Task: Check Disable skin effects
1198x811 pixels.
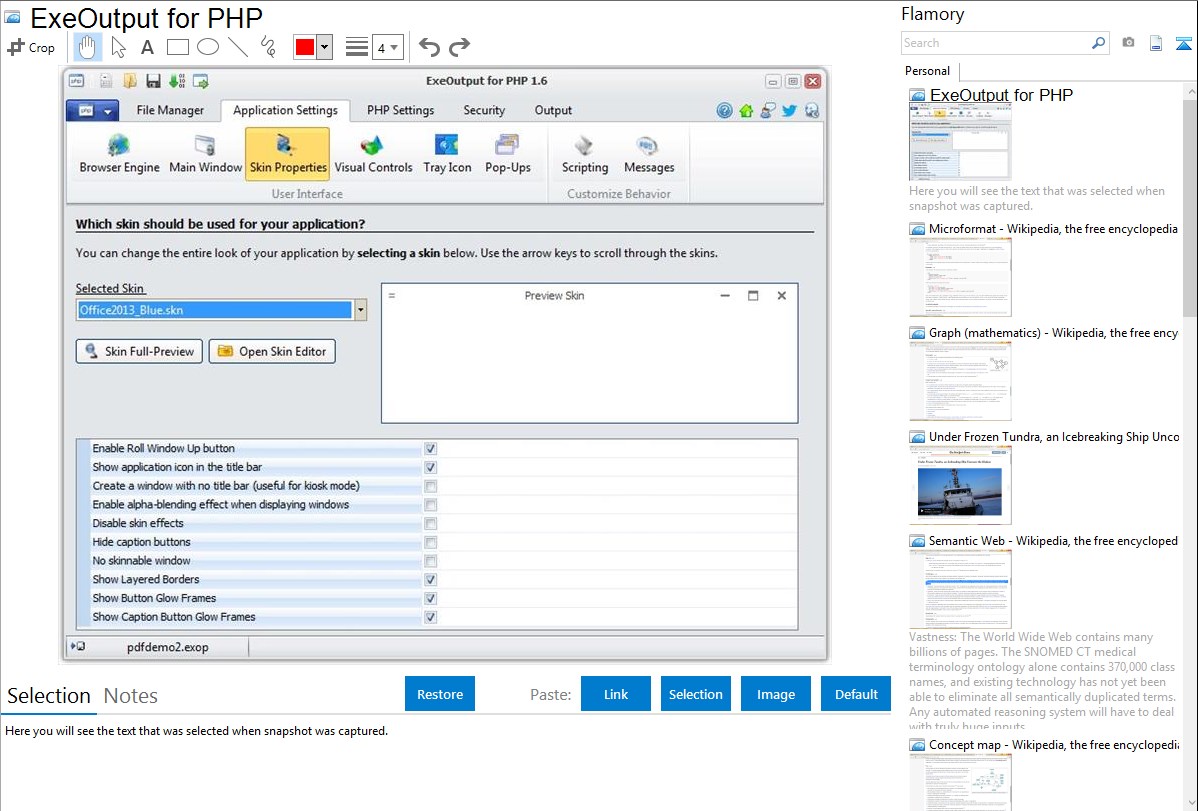Action: click(431, 524)
